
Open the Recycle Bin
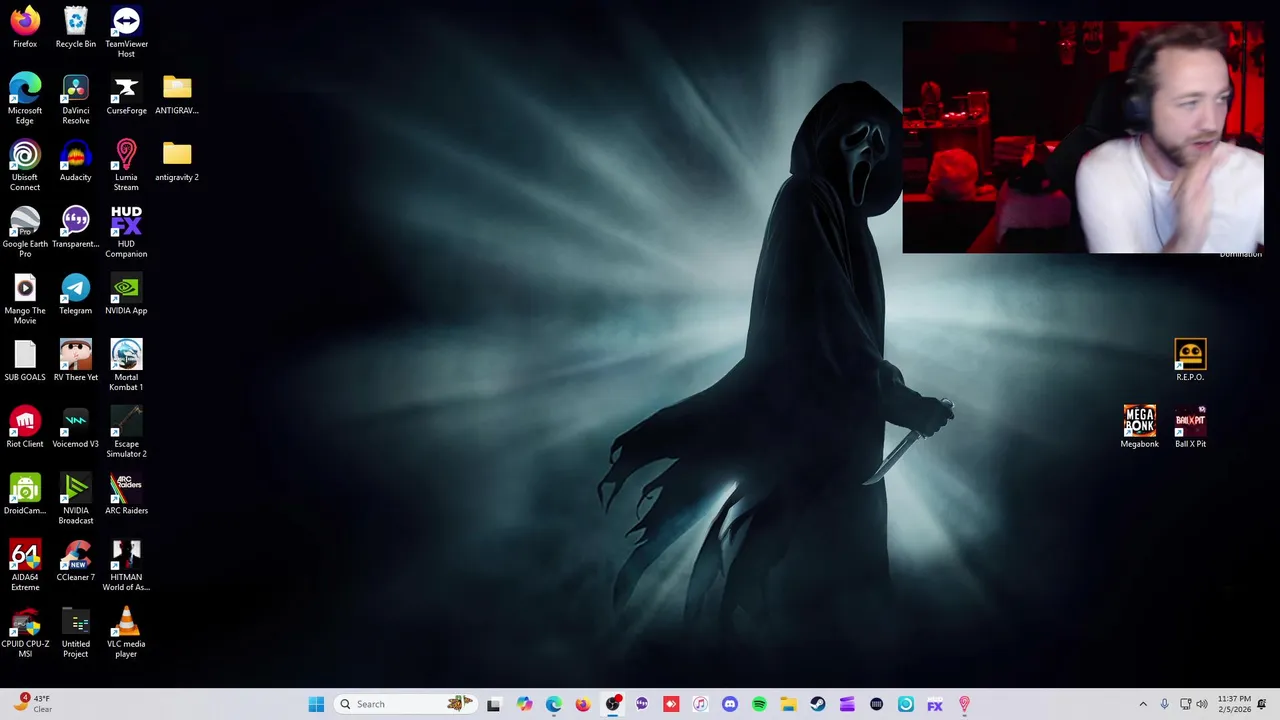click(x=76, y=27)
